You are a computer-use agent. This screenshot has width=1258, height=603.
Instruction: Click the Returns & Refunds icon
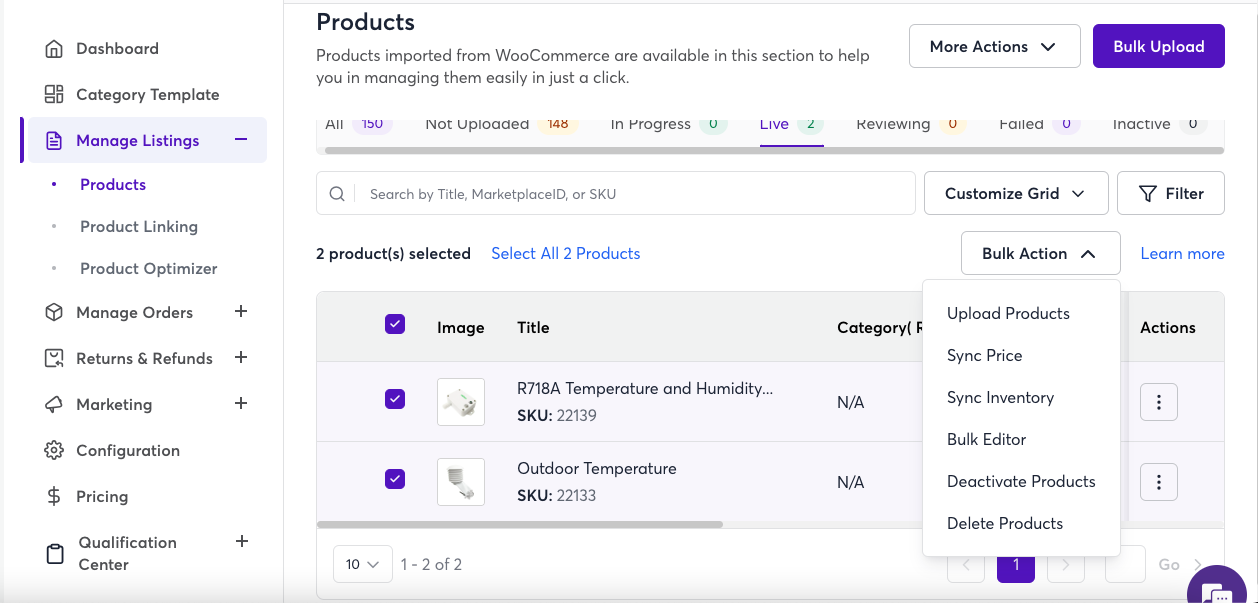pos(54,359)
